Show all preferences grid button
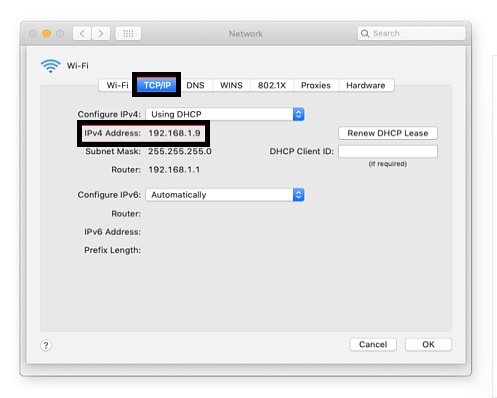The height and width of the screenshot is (398, 497). [128, 33]
